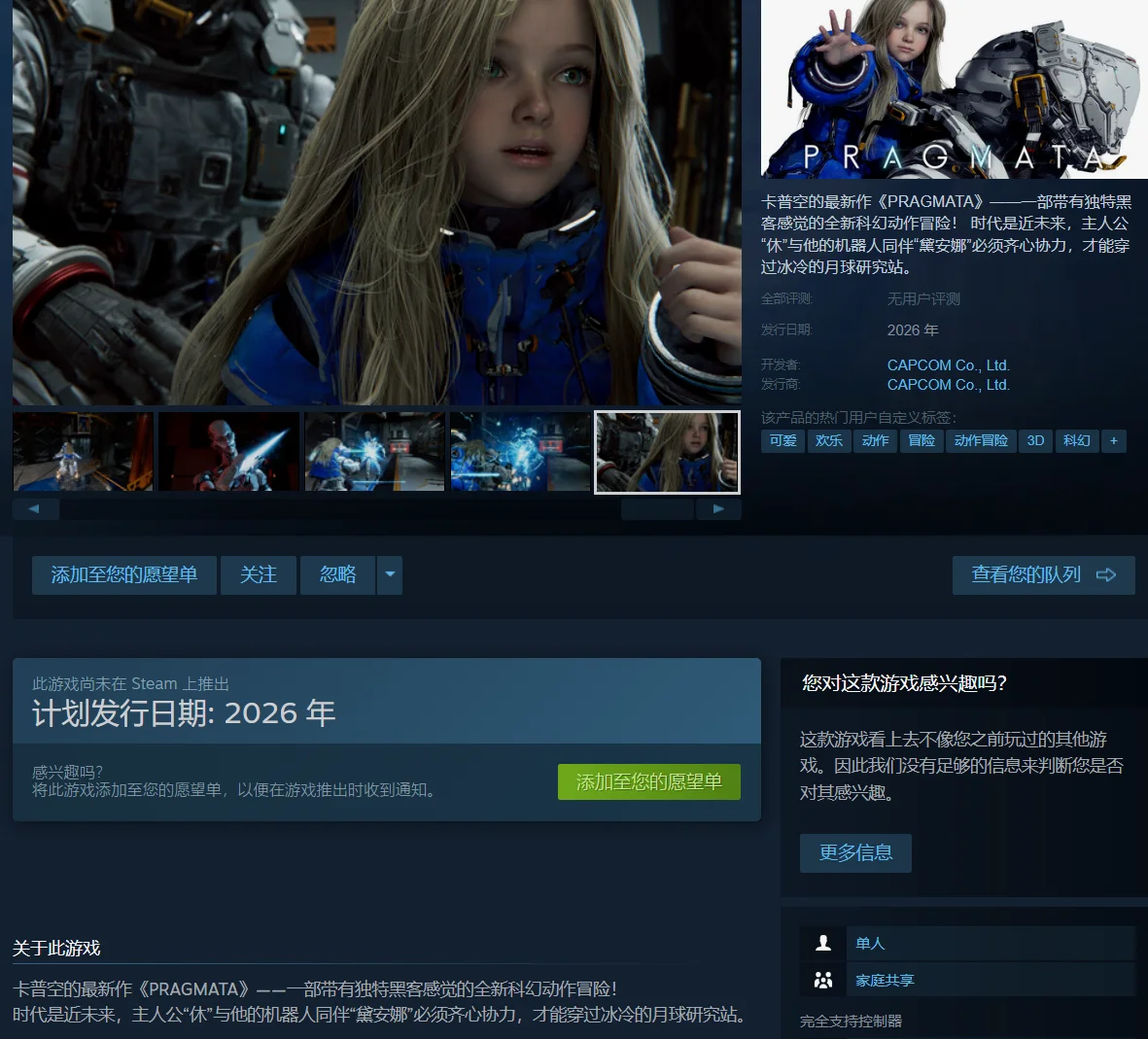Screen dimensions: 1148x1039
Task: Click the 此游戏尚未在 Steam 上推出 notice
Action: tap(130, 684)
